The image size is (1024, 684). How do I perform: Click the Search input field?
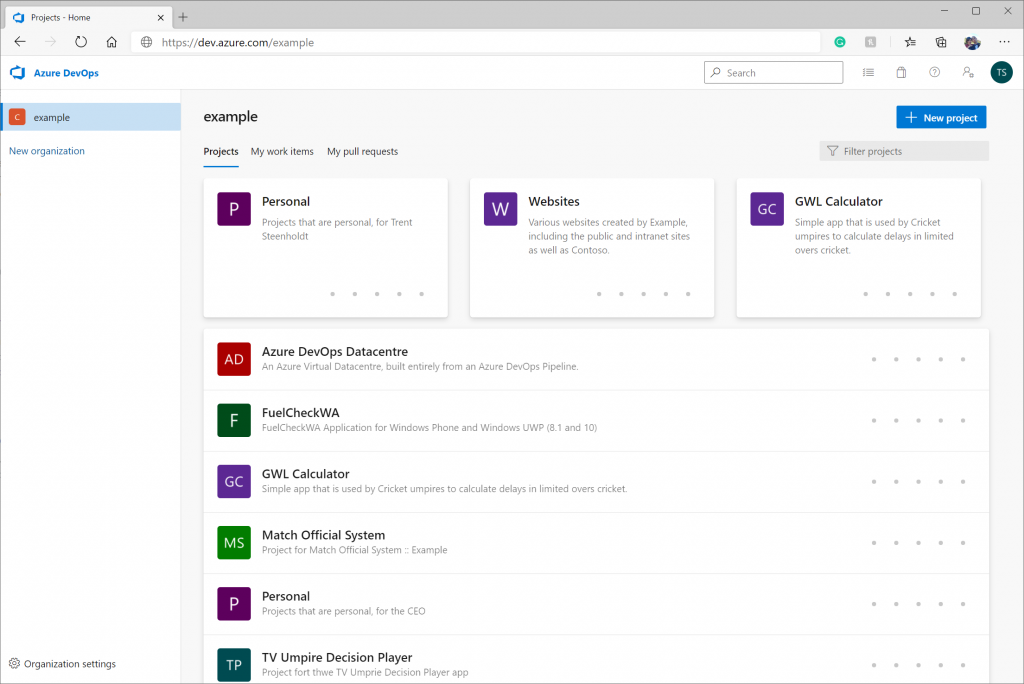click(x=773, y=73)
